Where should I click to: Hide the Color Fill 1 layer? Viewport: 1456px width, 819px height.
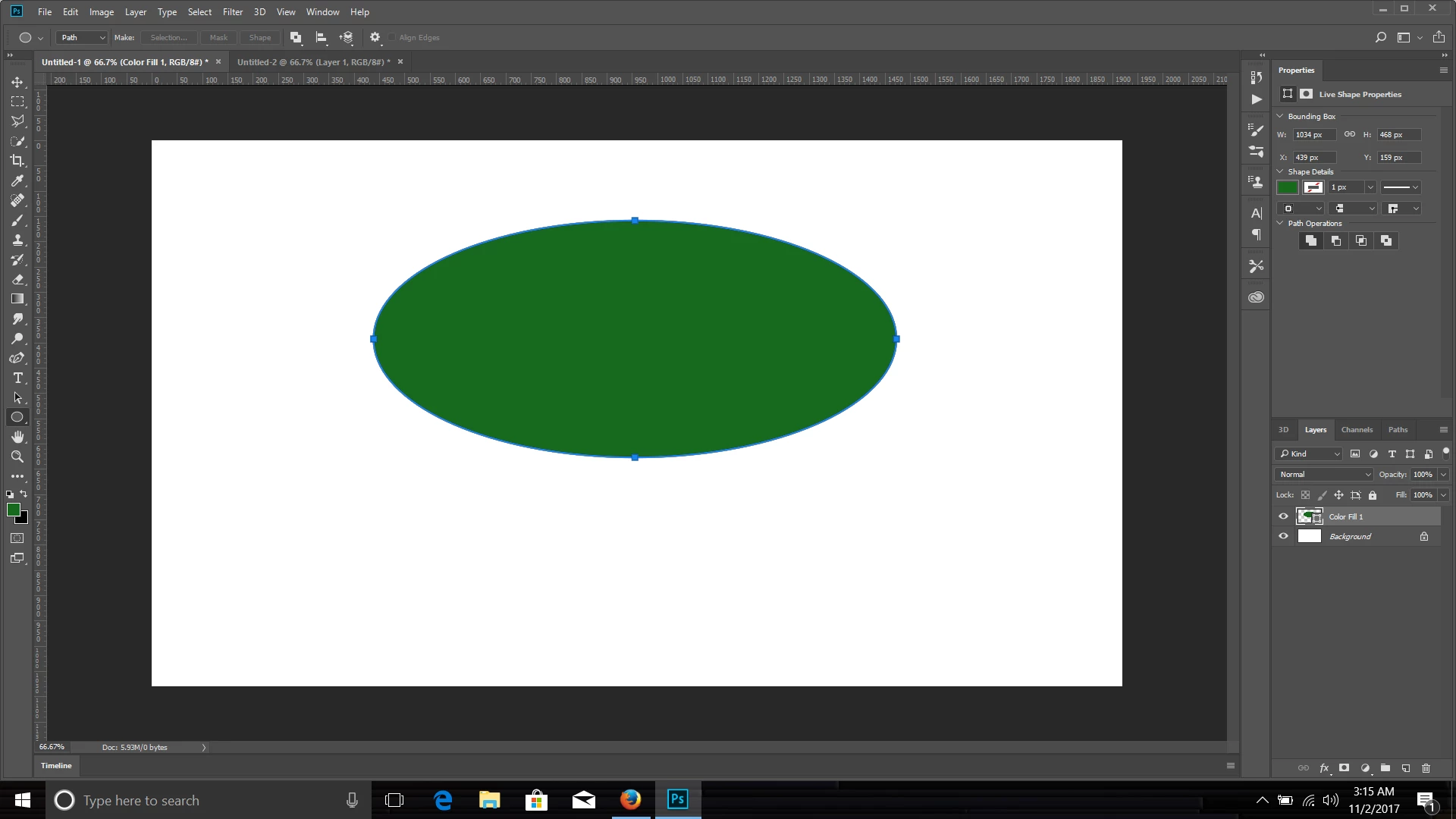pos(1283,516)
